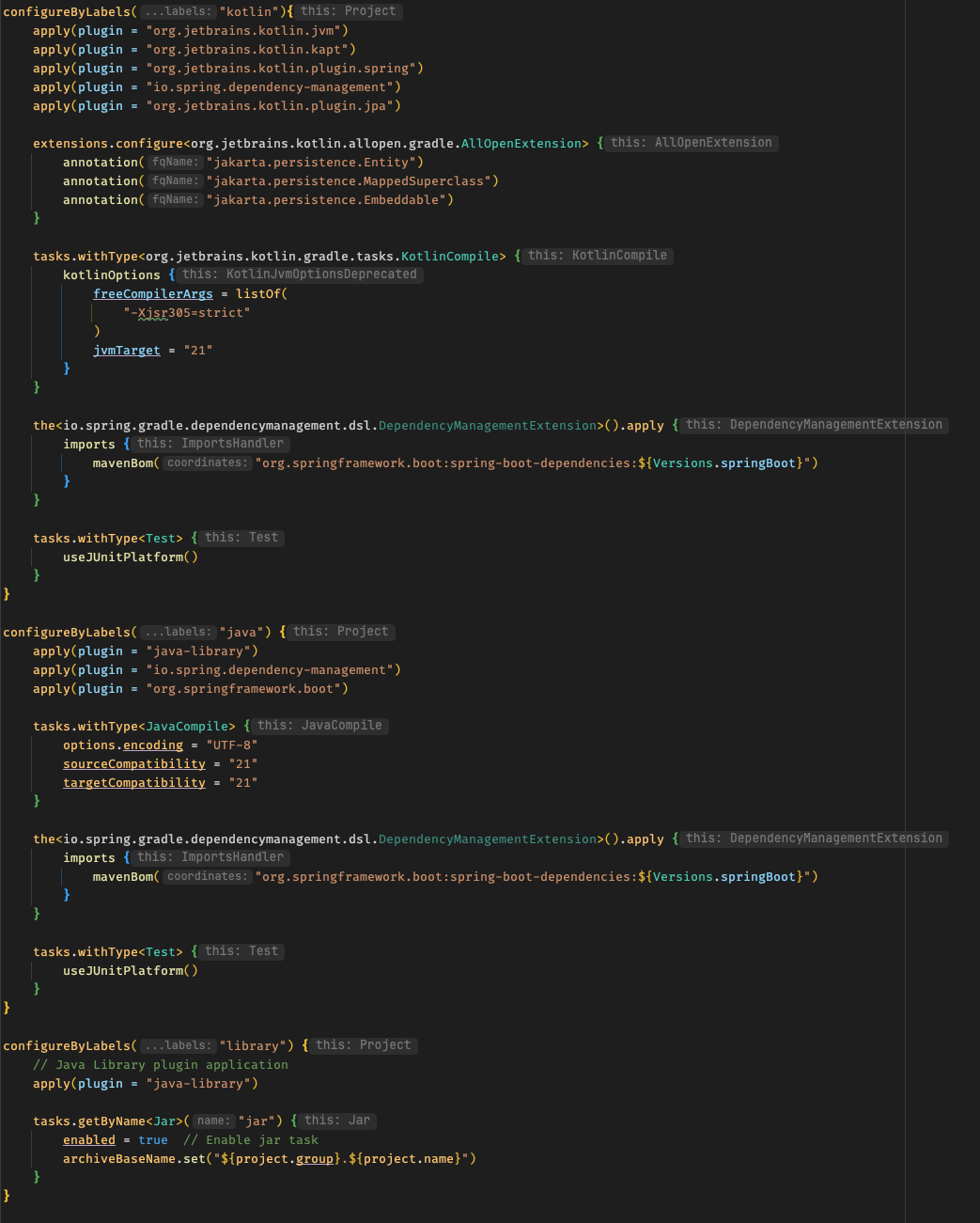The image size is (980, 1223).
Task: Click the encoding property after options
Action: pyautogui.click(x=153, y=745)
